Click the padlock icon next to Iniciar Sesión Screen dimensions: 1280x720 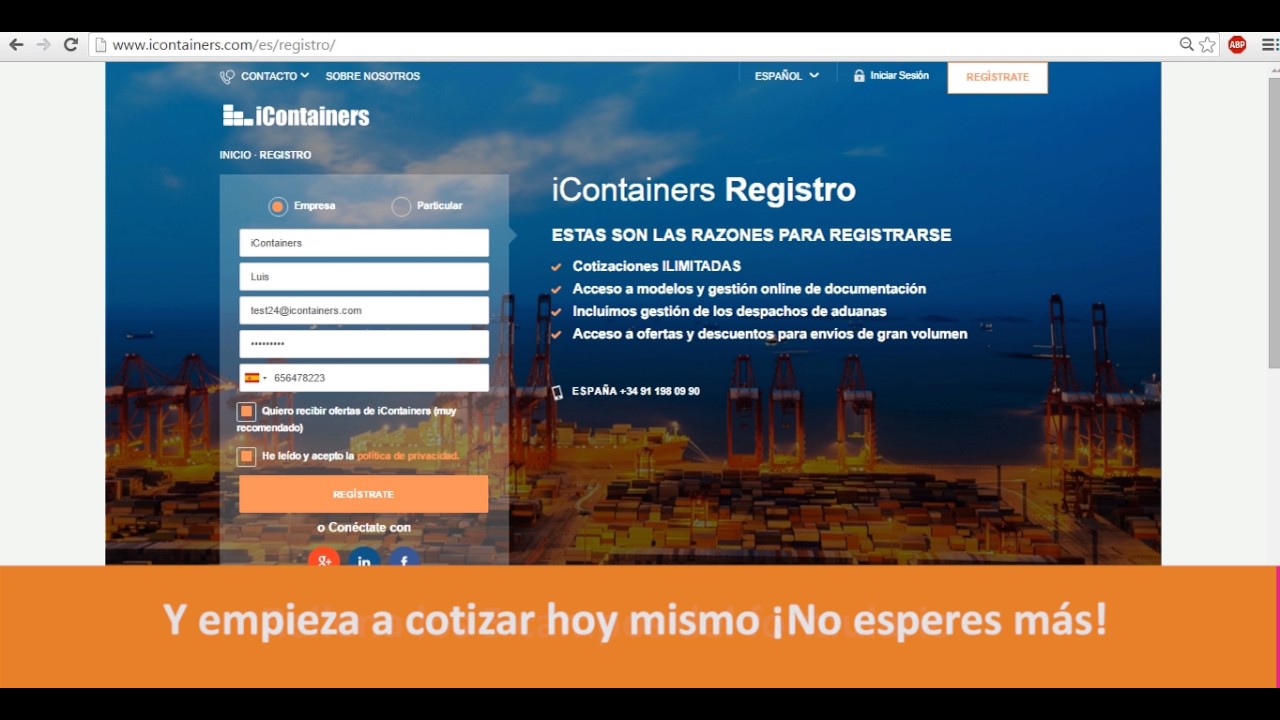(x=859, y=76)
